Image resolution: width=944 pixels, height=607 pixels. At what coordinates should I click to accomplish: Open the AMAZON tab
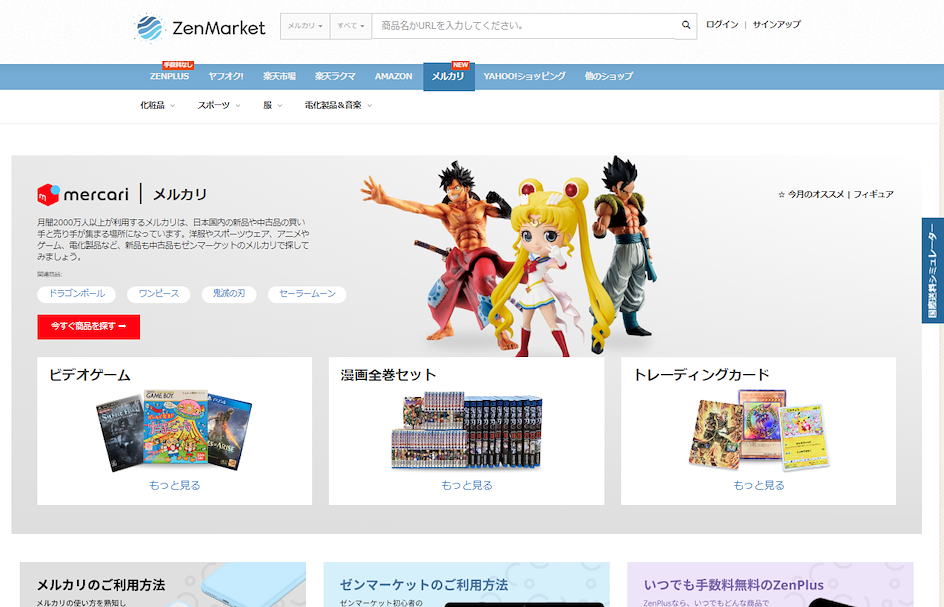(393, 76)
